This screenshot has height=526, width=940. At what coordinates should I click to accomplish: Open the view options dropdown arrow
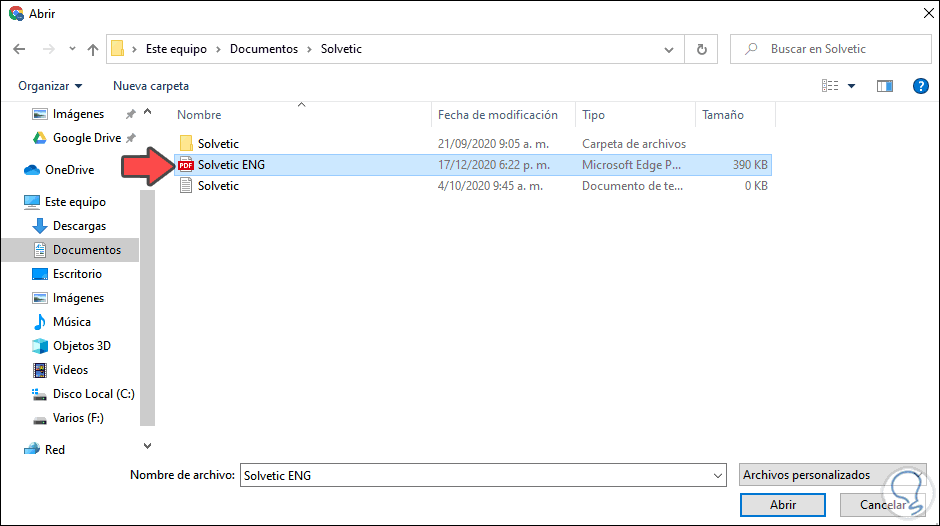tap(852, 86)
